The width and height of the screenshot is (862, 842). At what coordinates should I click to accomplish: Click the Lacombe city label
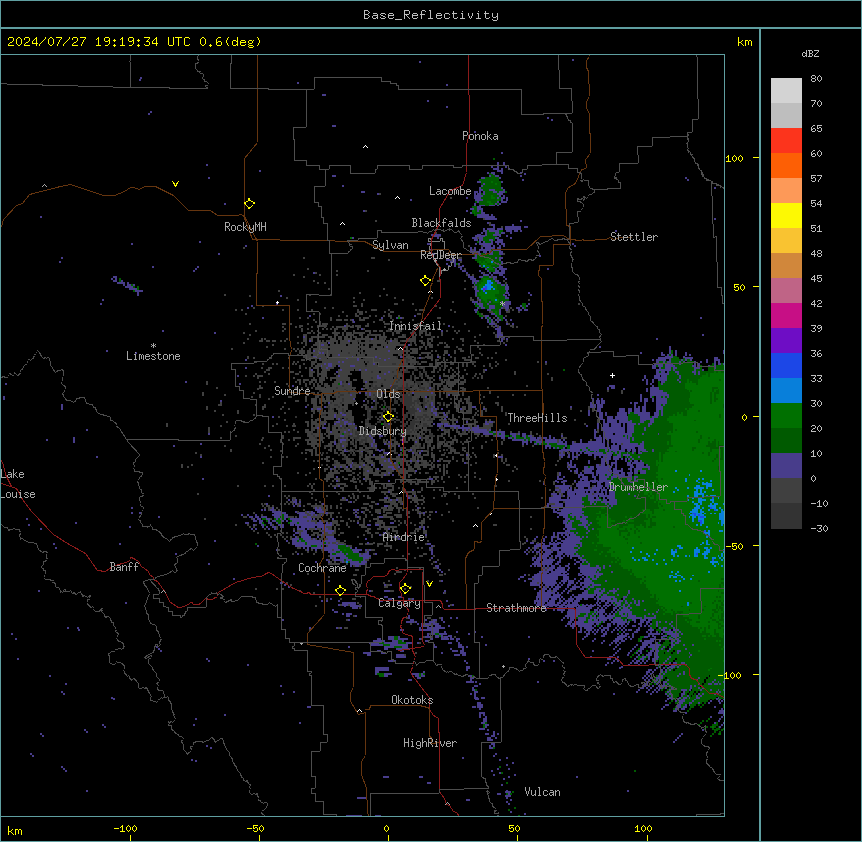coord(450,191)
